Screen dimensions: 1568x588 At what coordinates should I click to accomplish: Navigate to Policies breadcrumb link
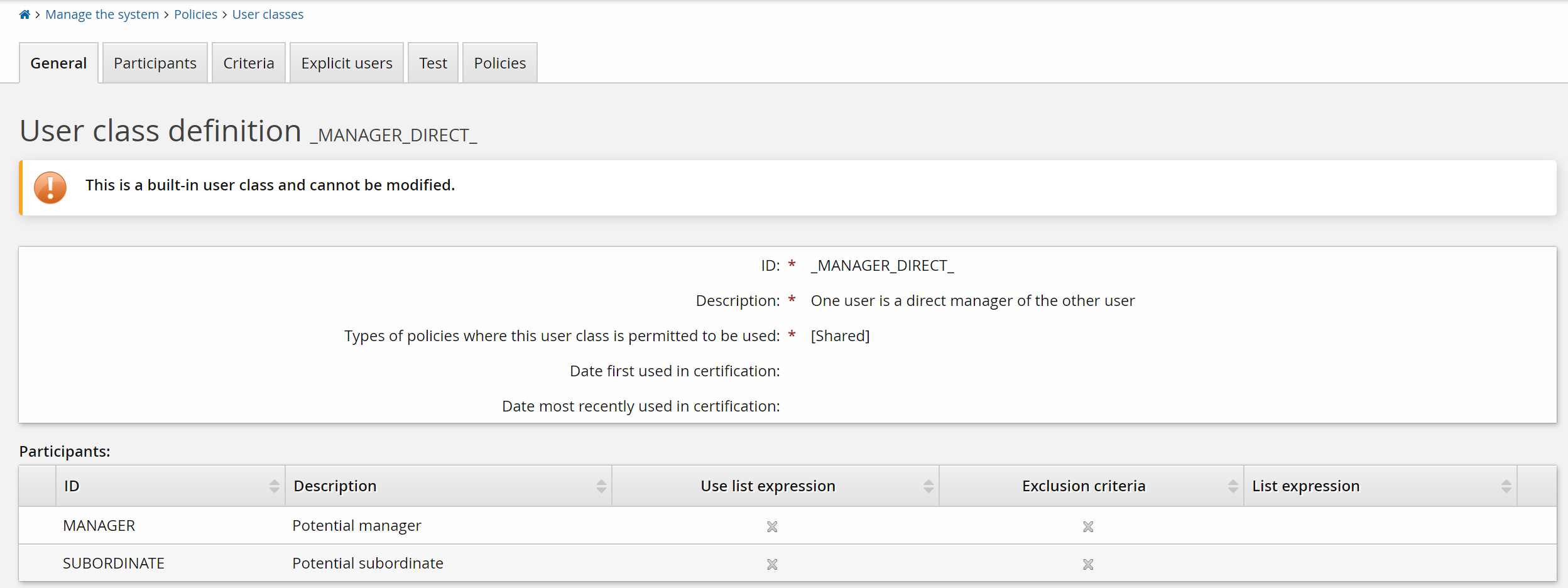pyautogui.click(x=195, y=14)
